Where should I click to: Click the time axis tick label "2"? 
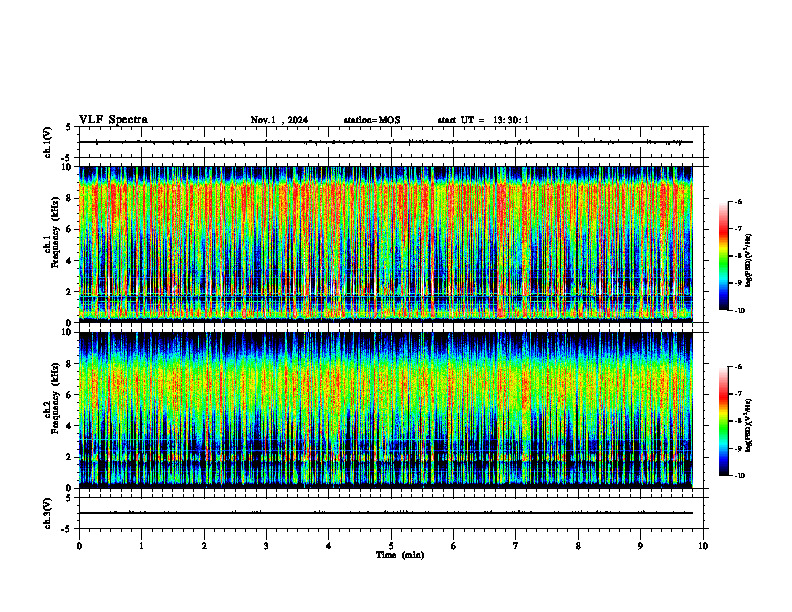point(204,546)
